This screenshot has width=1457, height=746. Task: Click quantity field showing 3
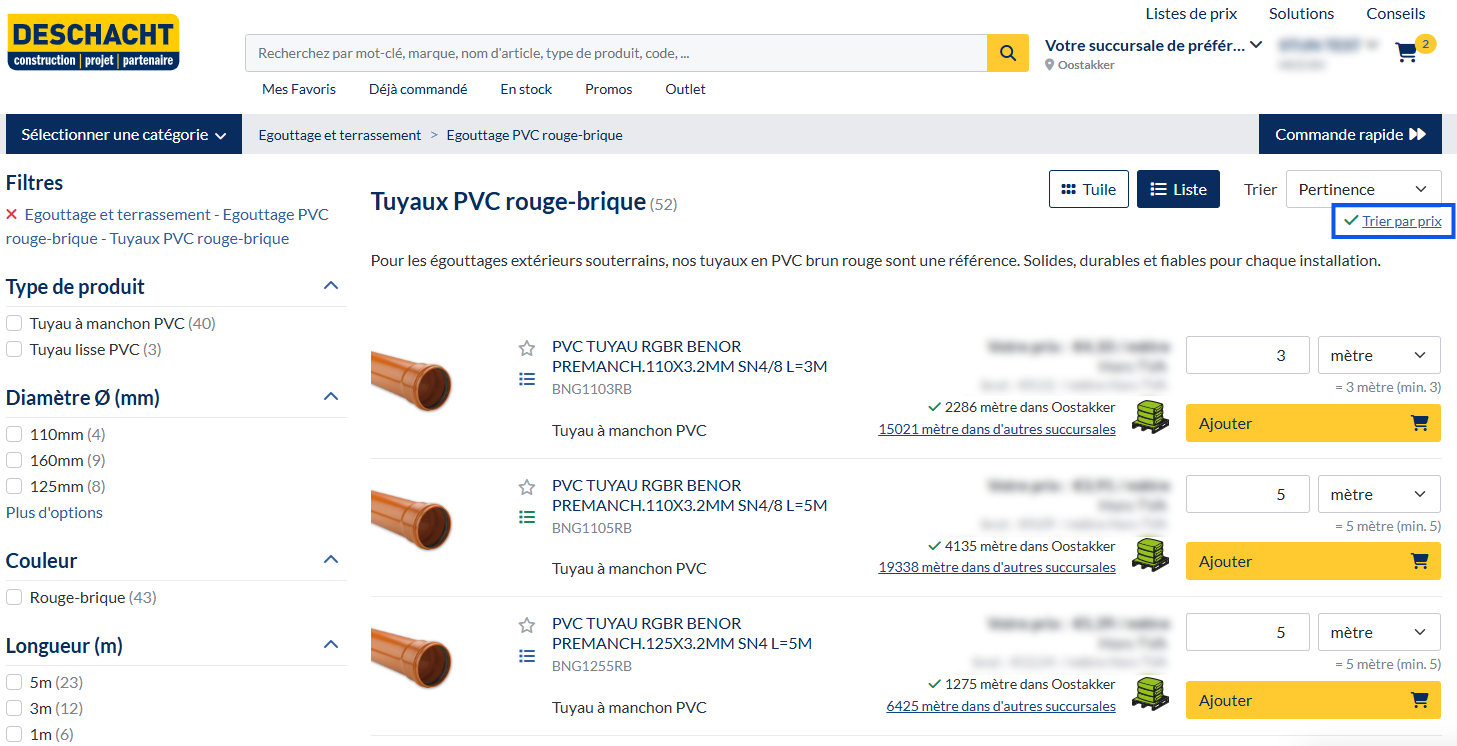[x=1248, y=355]
